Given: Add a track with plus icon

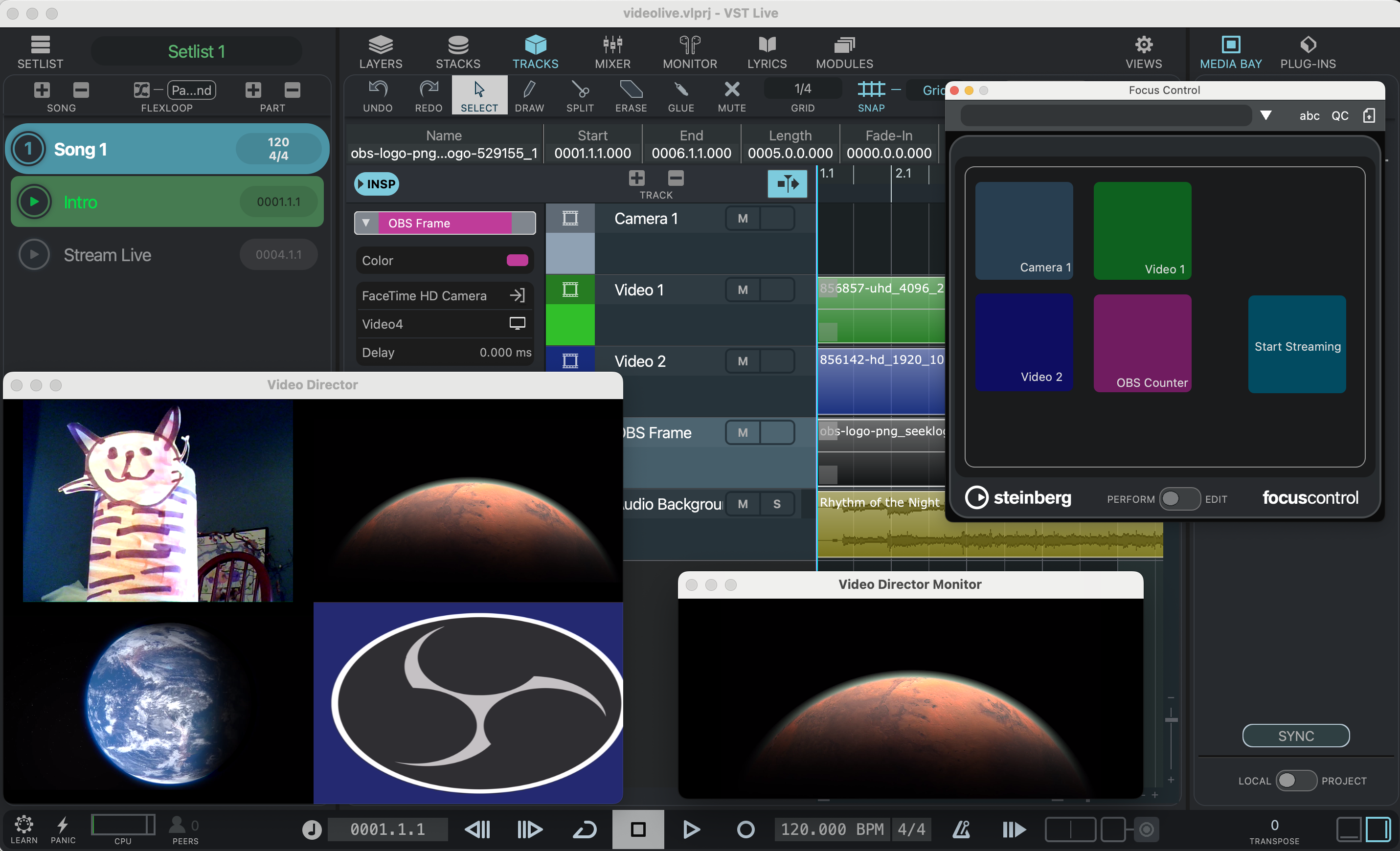Looking at the screenshot, I should point(637,179).
